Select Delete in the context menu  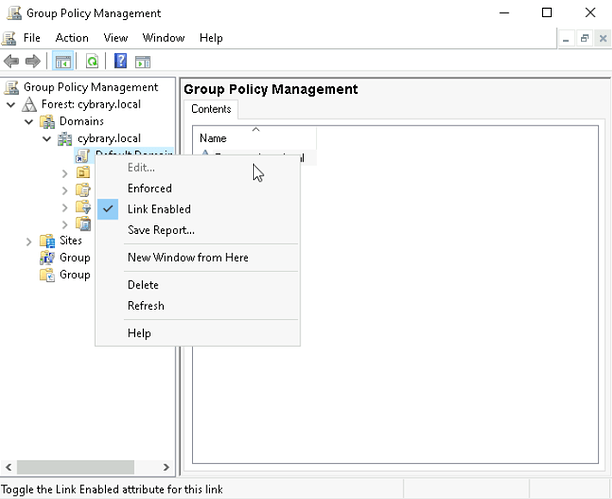[x=143, y=285]
